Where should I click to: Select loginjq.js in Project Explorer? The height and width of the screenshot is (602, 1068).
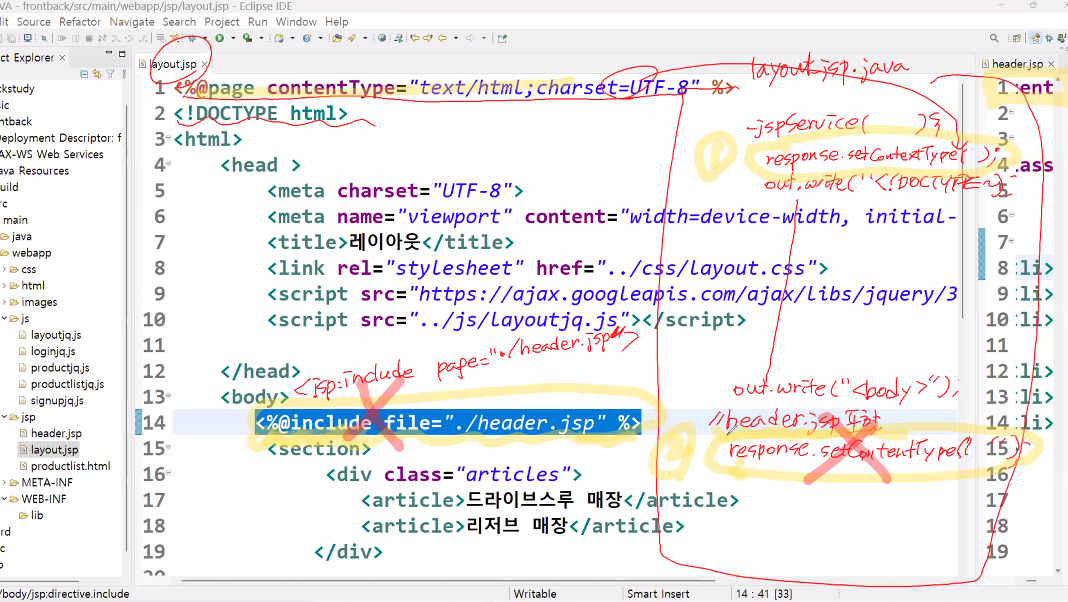pos(52,351)
